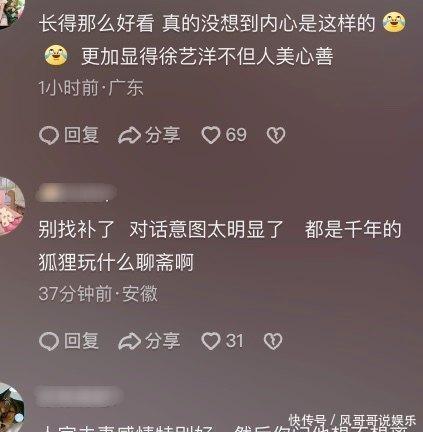Image resolution: width=423 pixels, height=432 pixels.
Task: Click the reply bubble icon under the 广东 comment
Action: click(49, 136)
